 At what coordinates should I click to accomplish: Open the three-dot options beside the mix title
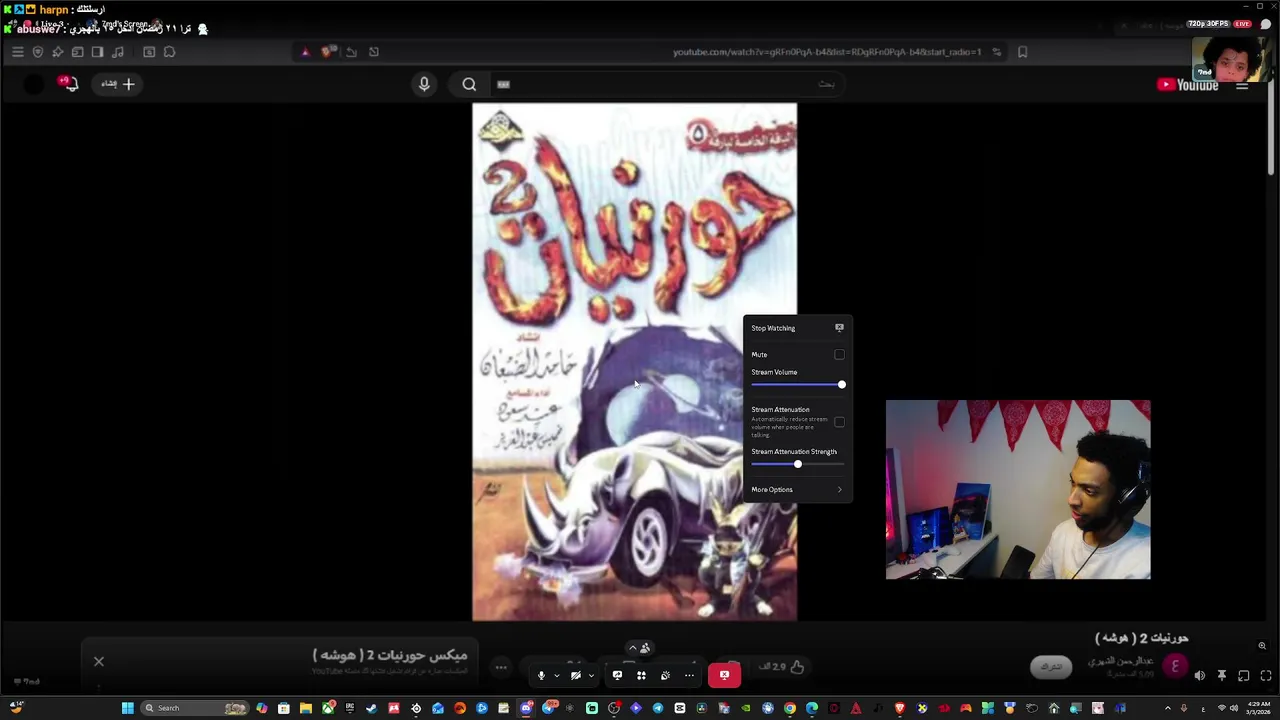[x=501, y=667]
